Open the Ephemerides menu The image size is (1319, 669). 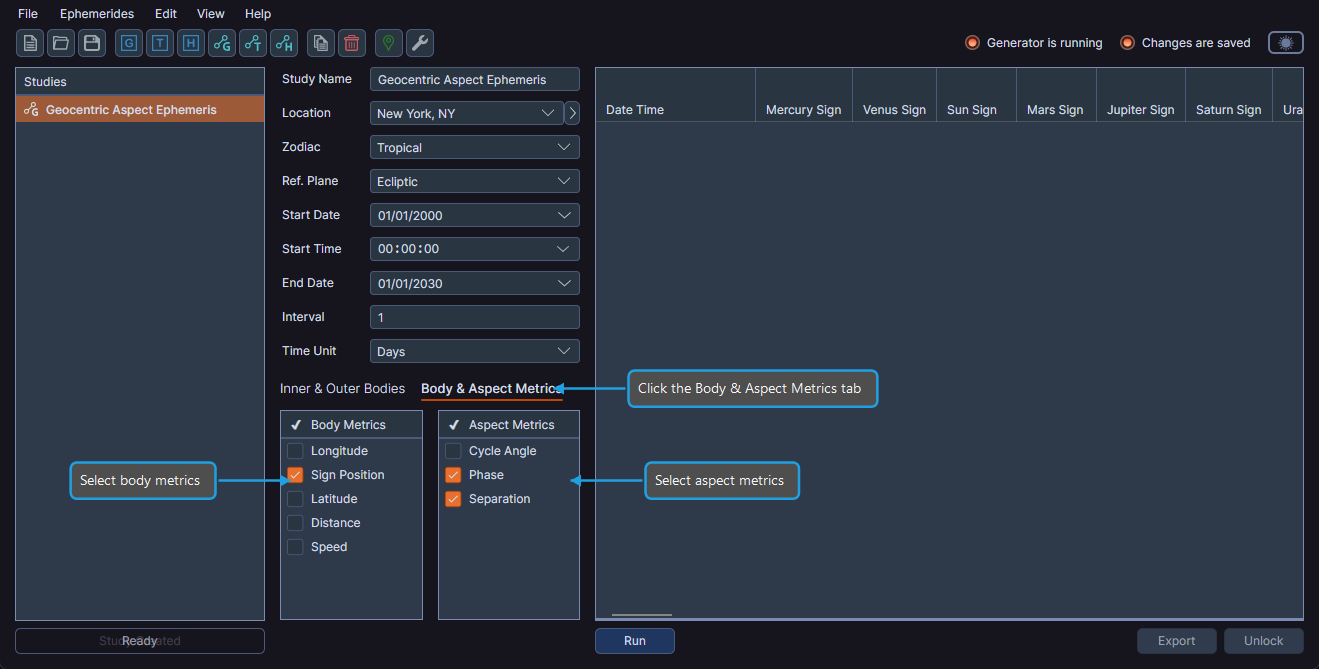(96, 13)
